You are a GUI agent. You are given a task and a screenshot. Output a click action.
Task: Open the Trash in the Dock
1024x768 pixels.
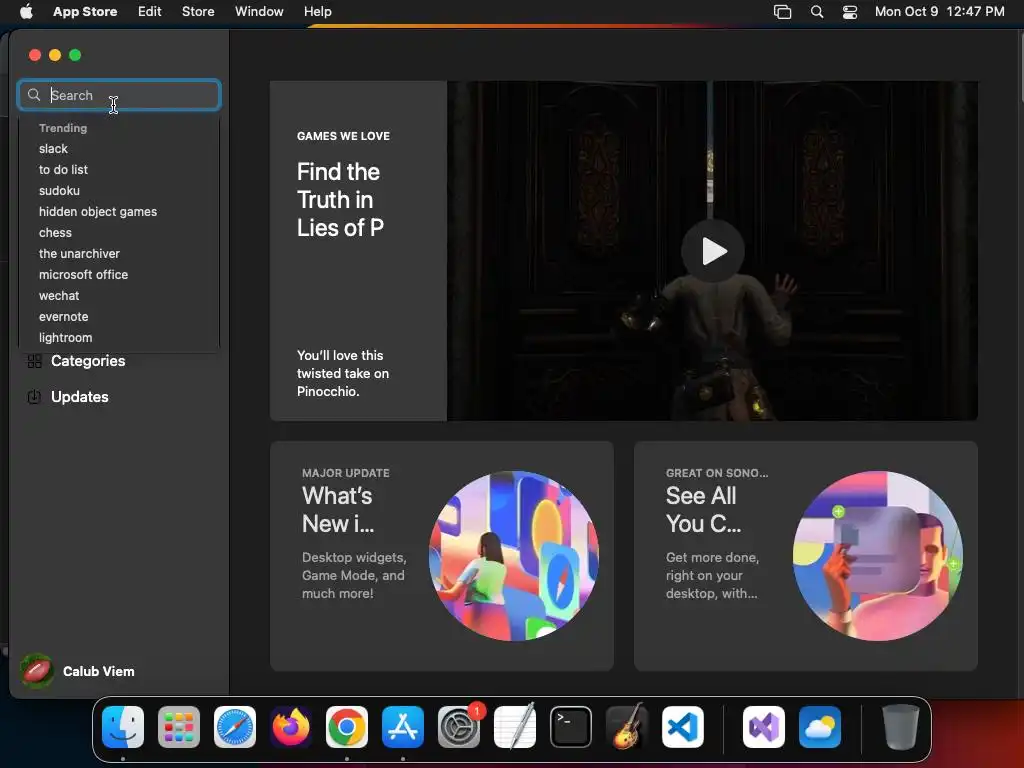point(901,727)
